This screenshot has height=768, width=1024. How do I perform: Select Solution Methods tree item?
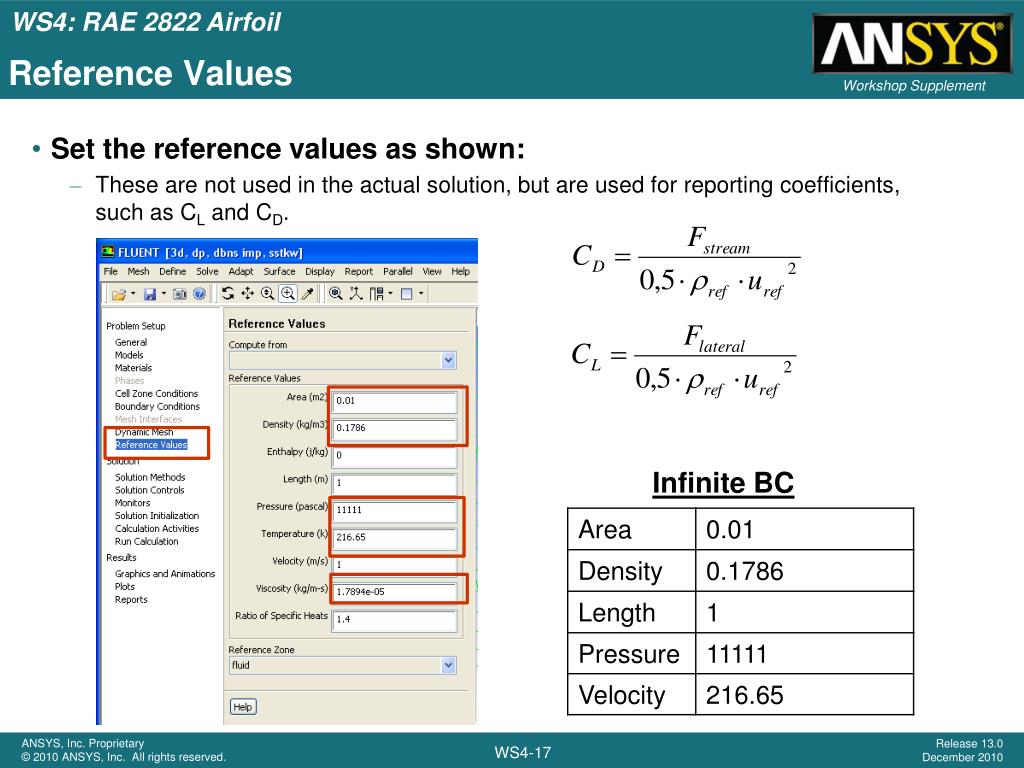pos(150,477)
